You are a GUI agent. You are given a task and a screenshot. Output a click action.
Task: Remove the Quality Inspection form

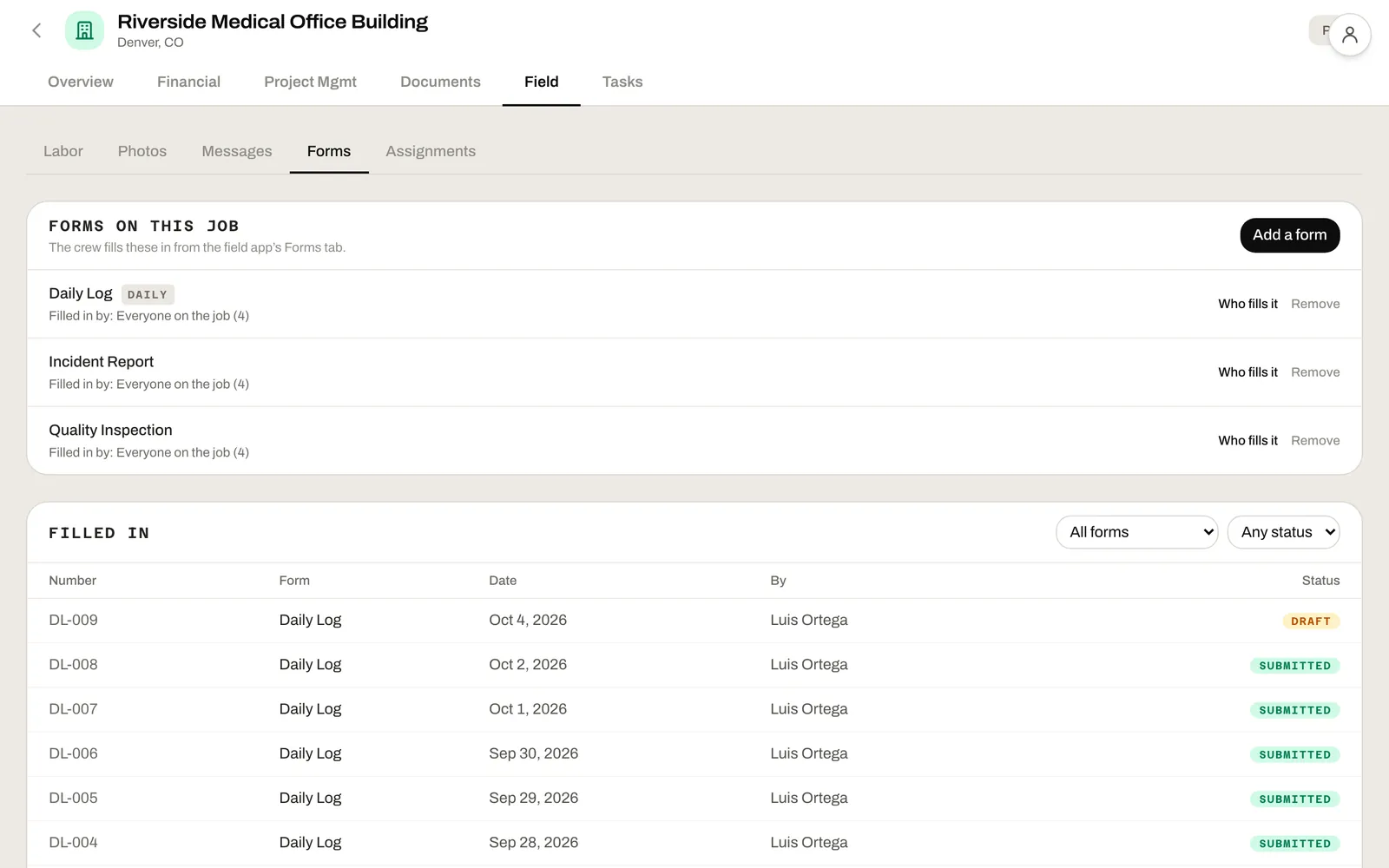tap(1315, 441)
